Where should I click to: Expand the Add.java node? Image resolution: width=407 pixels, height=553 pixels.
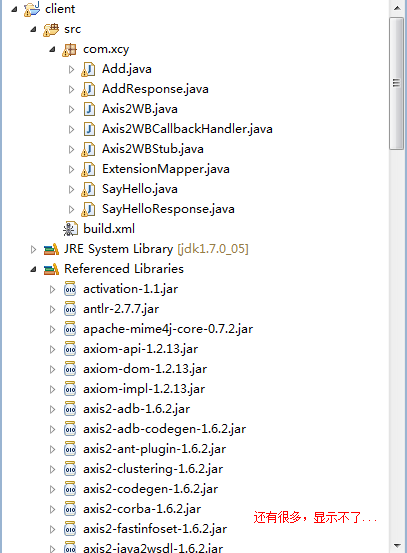(71, 69)
